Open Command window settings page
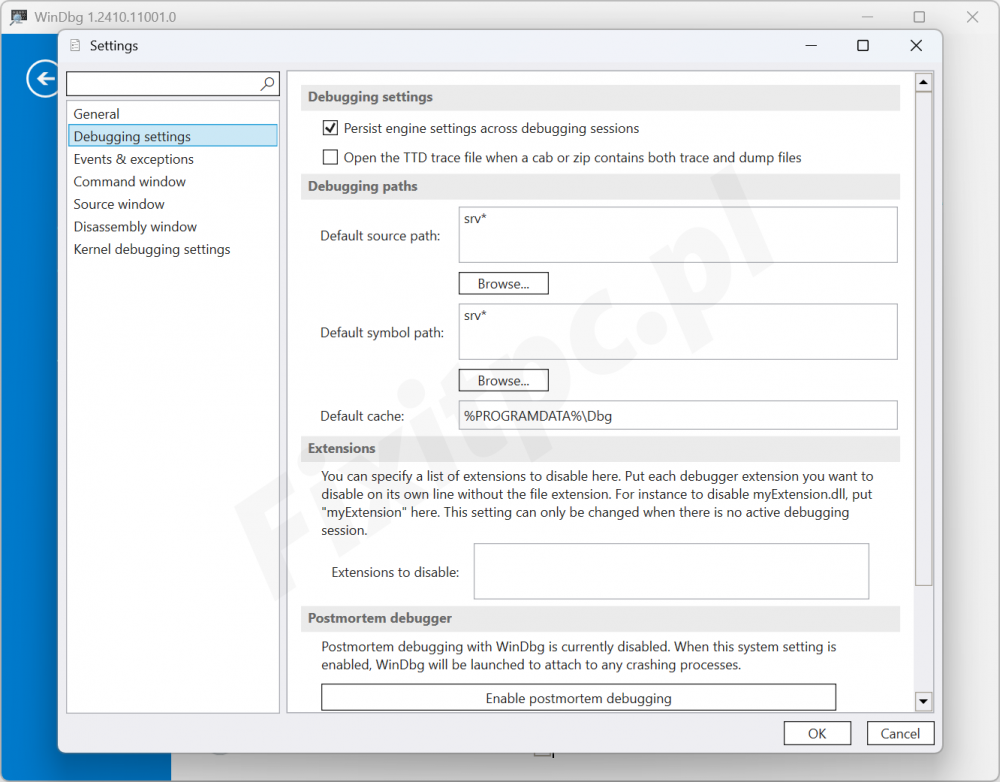Screen dimensions: 1000x782 (129, 182)
